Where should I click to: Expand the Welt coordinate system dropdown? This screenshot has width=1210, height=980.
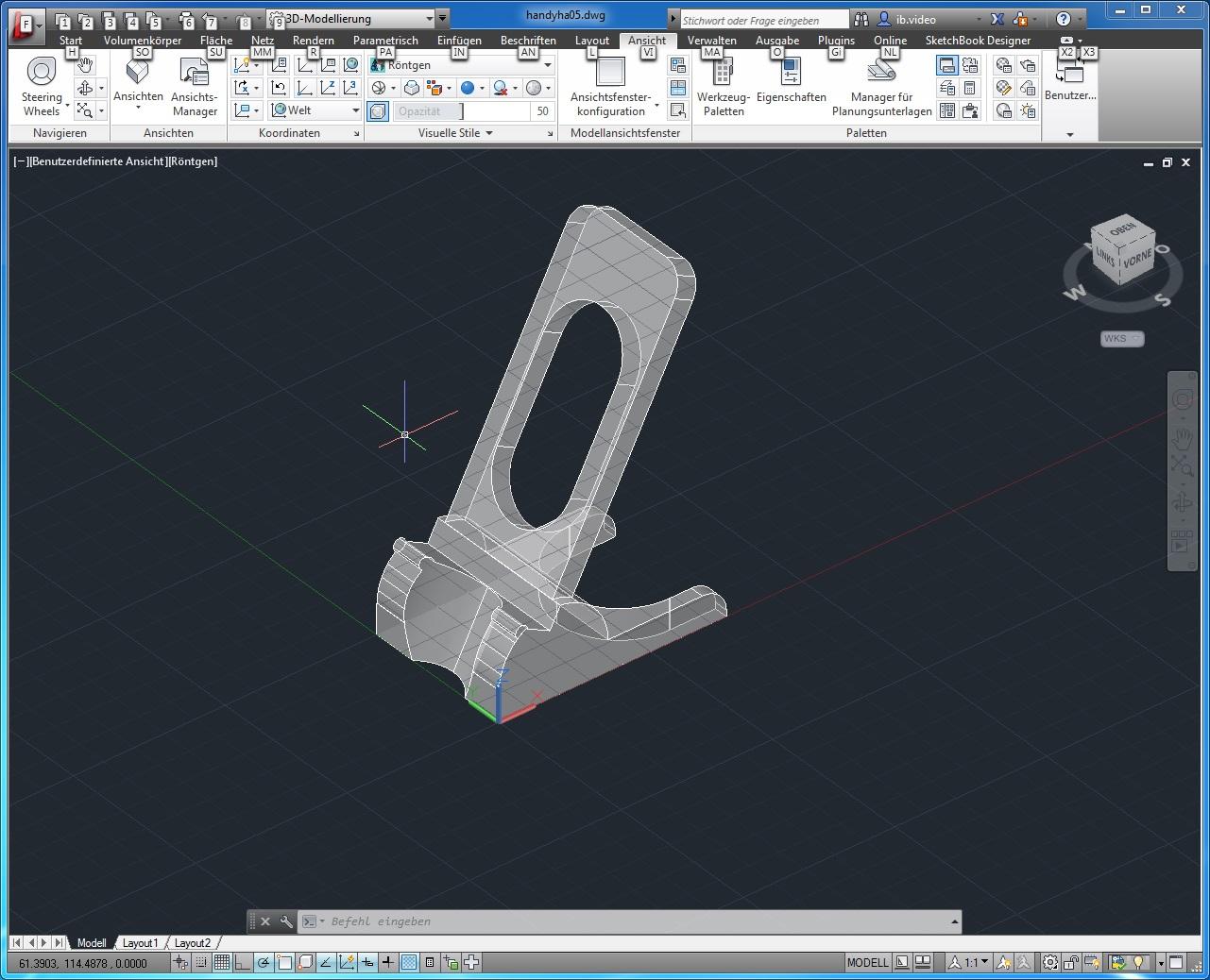tap(355, 110)
